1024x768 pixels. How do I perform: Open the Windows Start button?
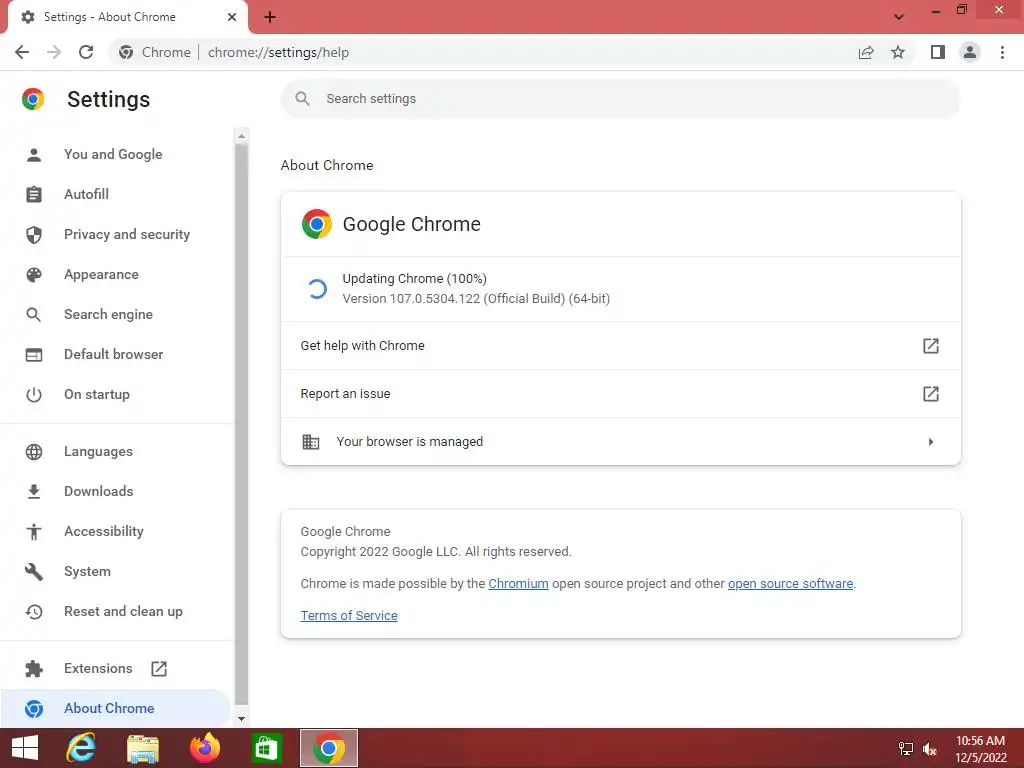25,748
